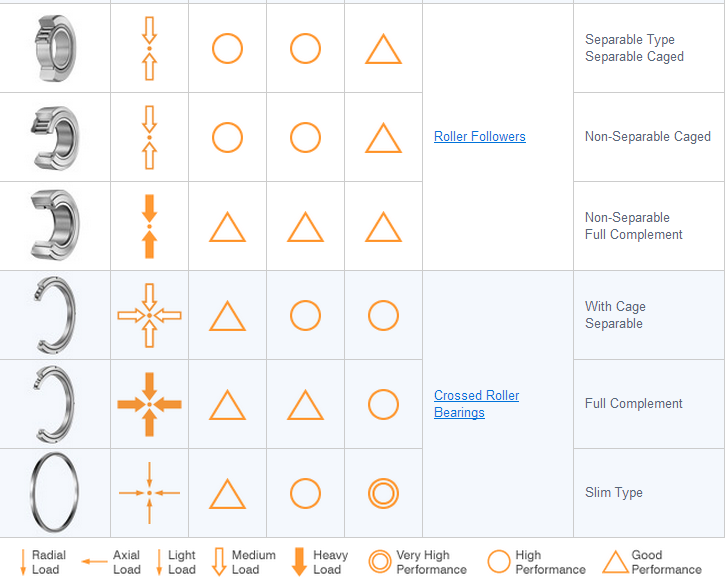The image size is (727, 579).
Task: Click the High Performance legend circle
Action: pyautogui.click(x=499, y=562)
